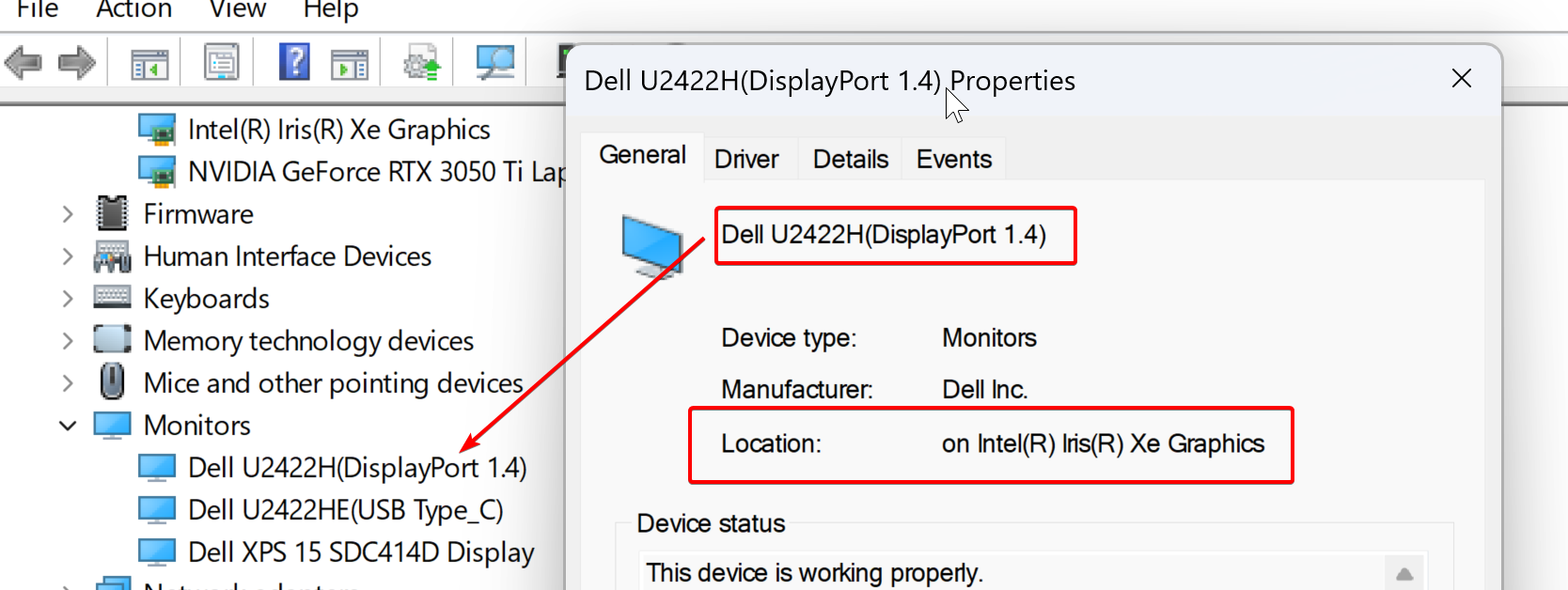1568x590 pixels.
Task: Expand the Keyboards category
Action: 68,299
